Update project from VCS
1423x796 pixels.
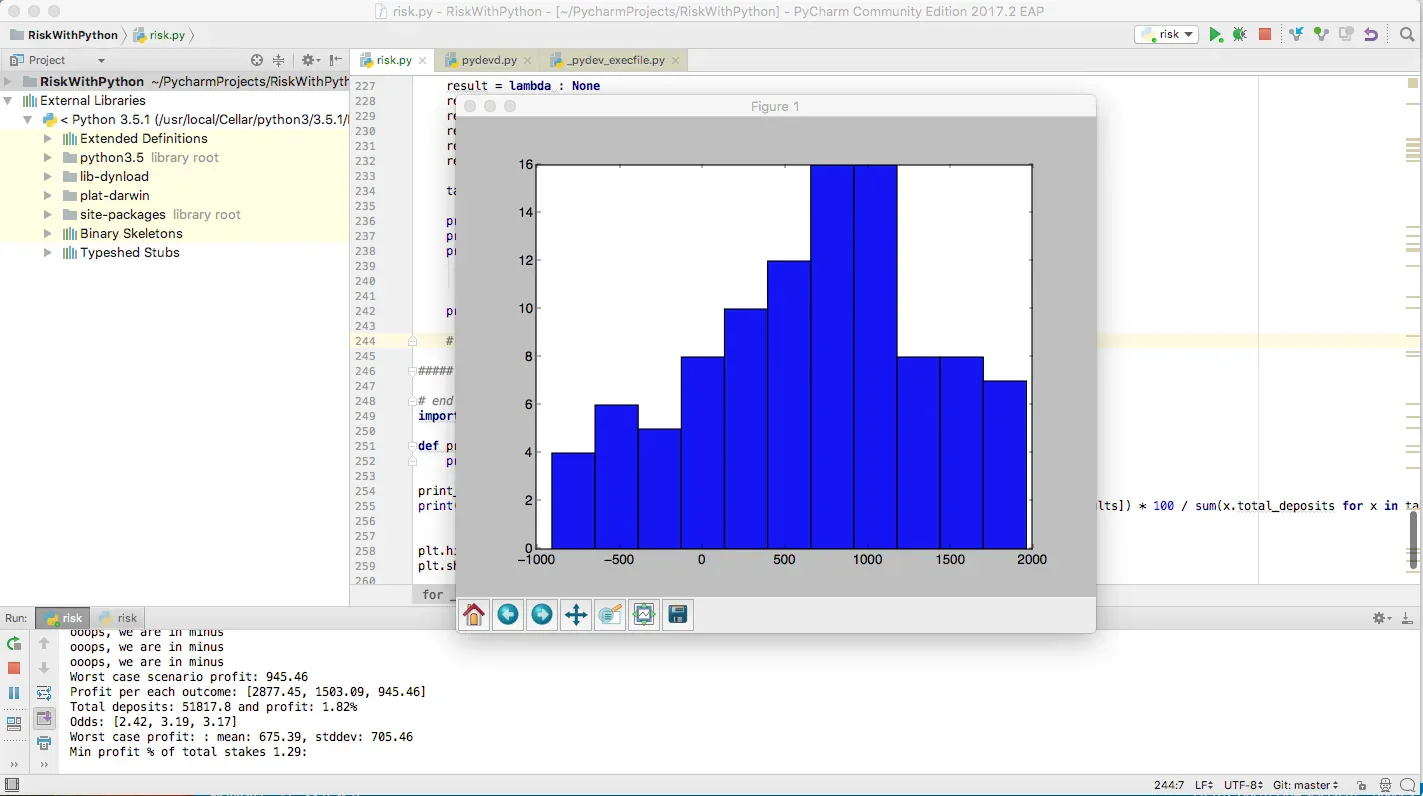pos(1296,35)
